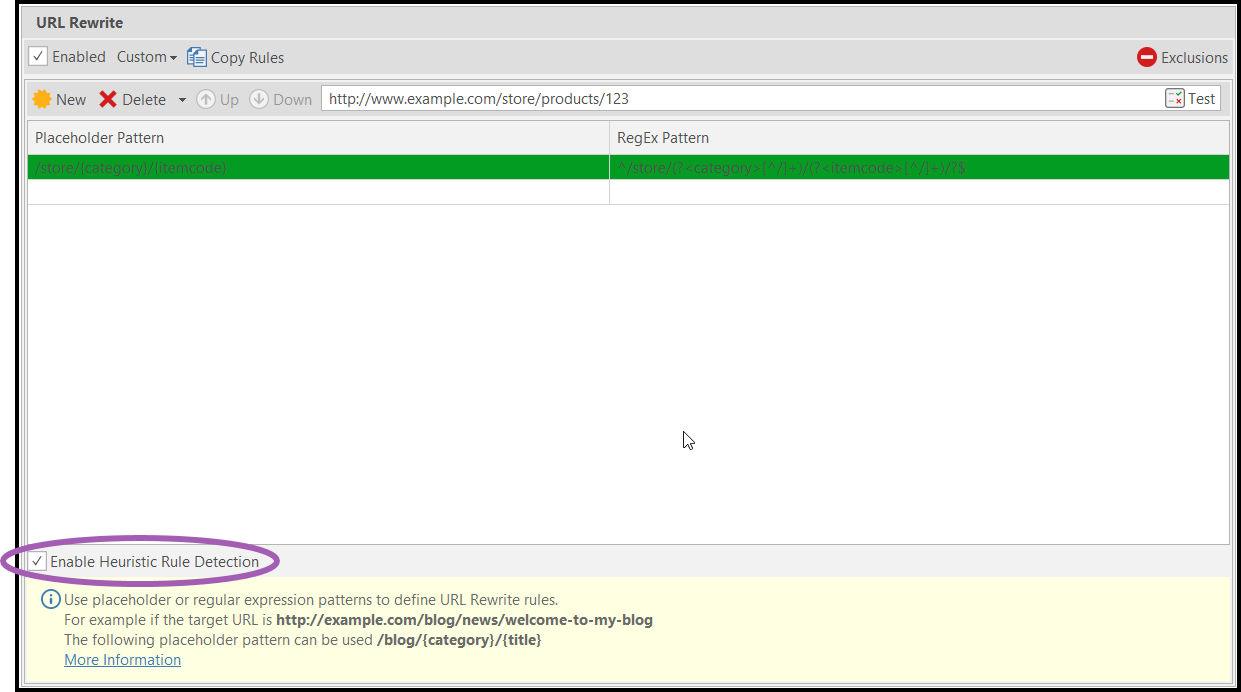Expand the Delete button's dropdown arrow

click(x=182, y=98)
